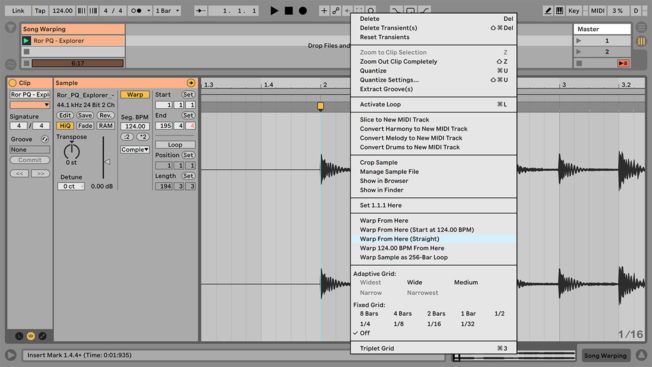This screenshot has width=652, height=367.
Task: Select Off under Fixed Grid
Action: point(365,333)
